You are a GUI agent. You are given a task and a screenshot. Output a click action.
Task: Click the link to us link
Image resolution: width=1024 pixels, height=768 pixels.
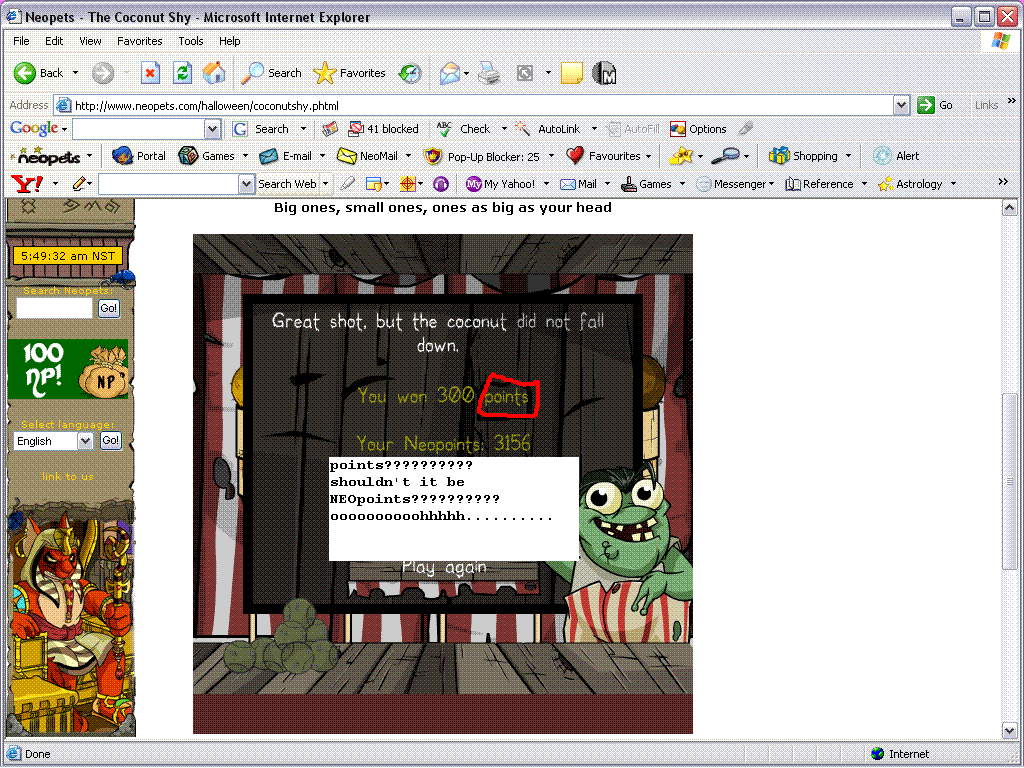pos(68,477)
